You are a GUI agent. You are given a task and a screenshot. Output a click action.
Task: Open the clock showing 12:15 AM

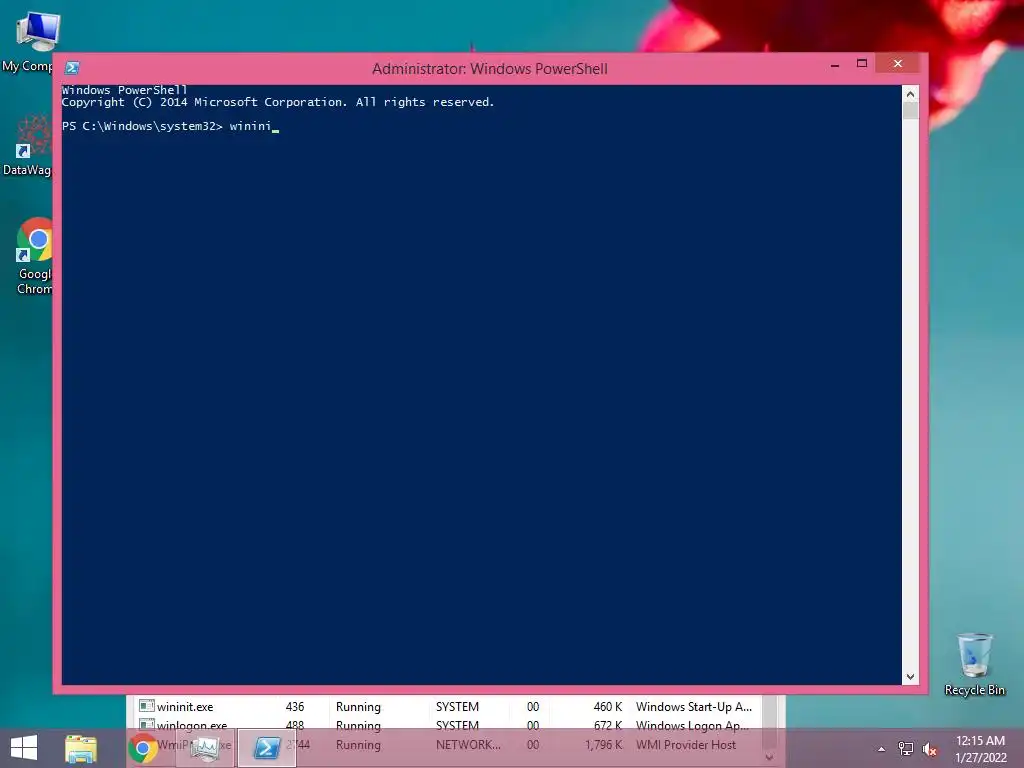pos(980,748)
